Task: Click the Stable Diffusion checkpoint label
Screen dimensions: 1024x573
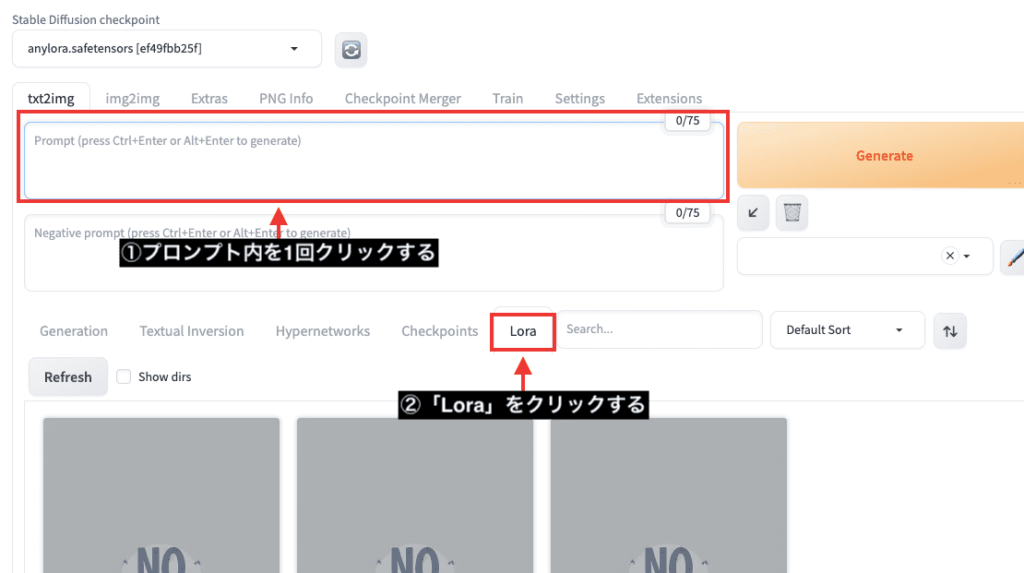Action: pyautogui.click(x=86, y=20)
